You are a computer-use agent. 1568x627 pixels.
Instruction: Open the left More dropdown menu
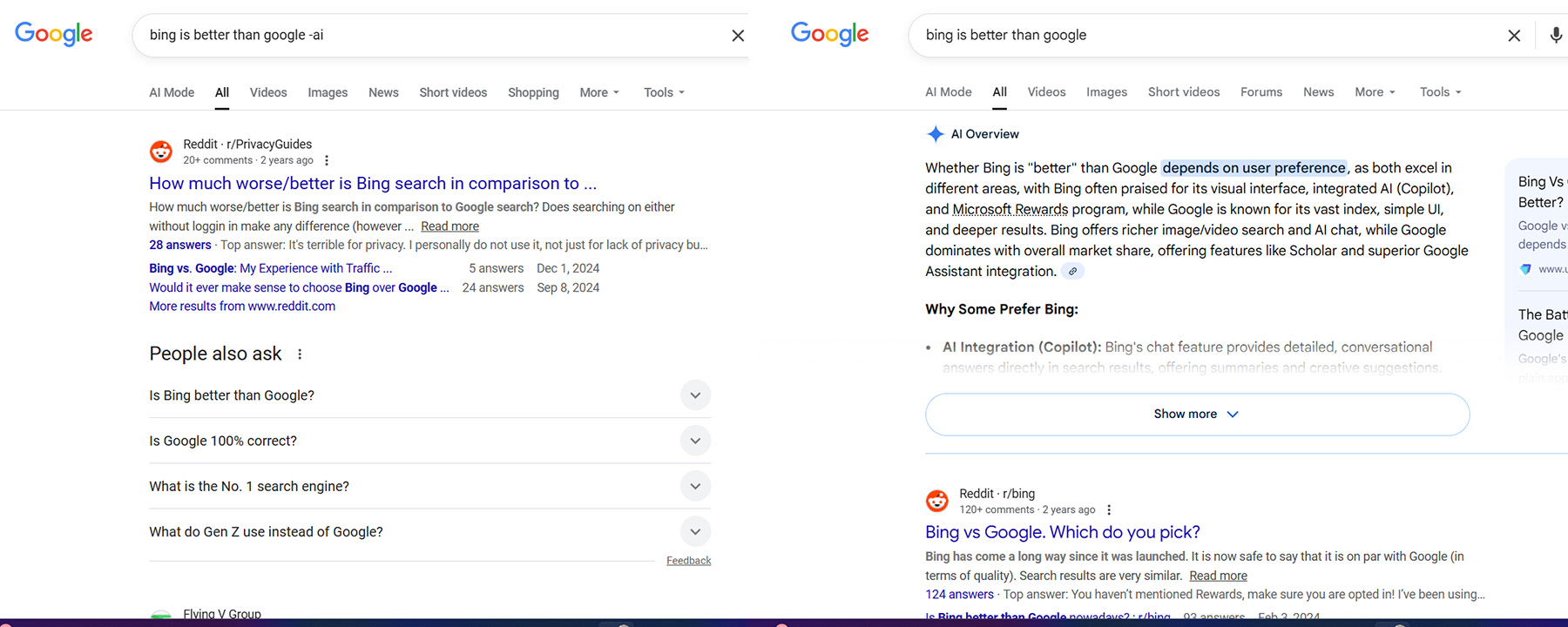click(x=599, y=92)
